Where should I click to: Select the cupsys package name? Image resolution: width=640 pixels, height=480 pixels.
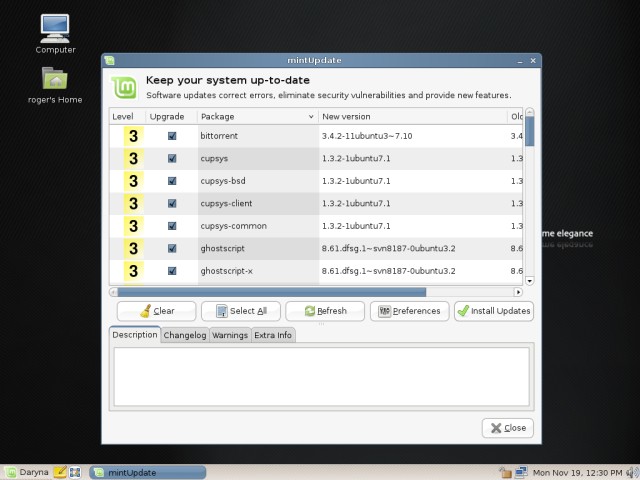(214, 158)
